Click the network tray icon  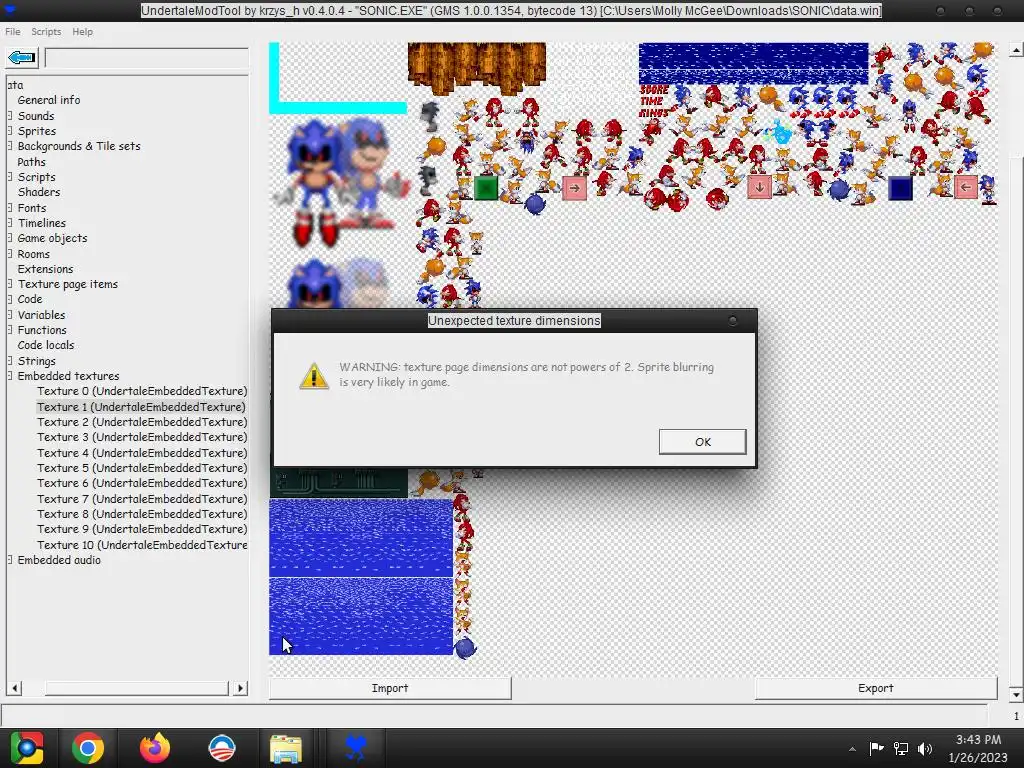pyautogui.click(x=901, y=748)
